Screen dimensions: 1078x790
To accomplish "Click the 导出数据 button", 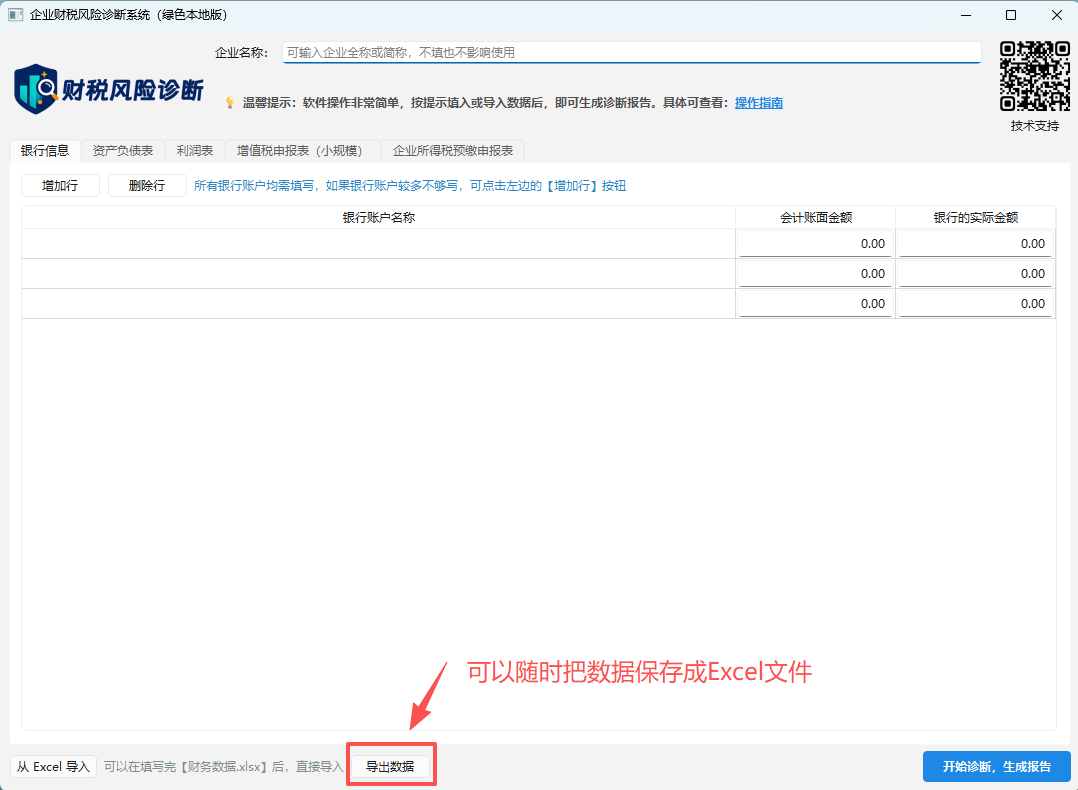I will coord(390,766).
